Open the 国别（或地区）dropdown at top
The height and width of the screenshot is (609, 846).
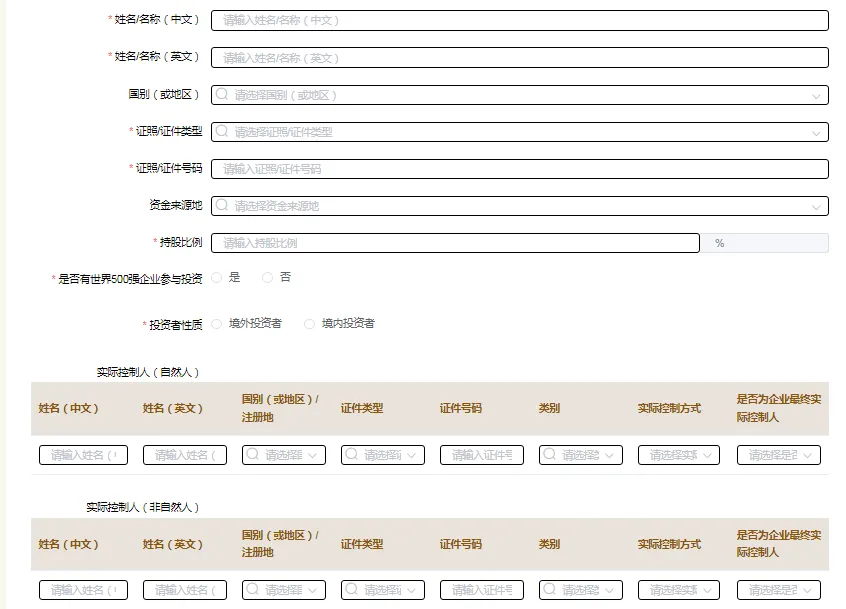pos(520,95)
